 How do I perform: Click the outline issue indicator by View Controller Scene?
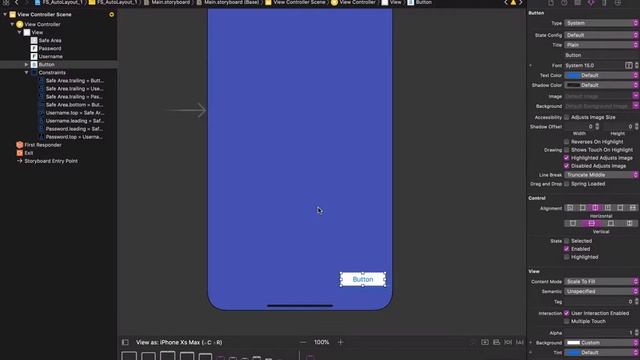point(111,14)
